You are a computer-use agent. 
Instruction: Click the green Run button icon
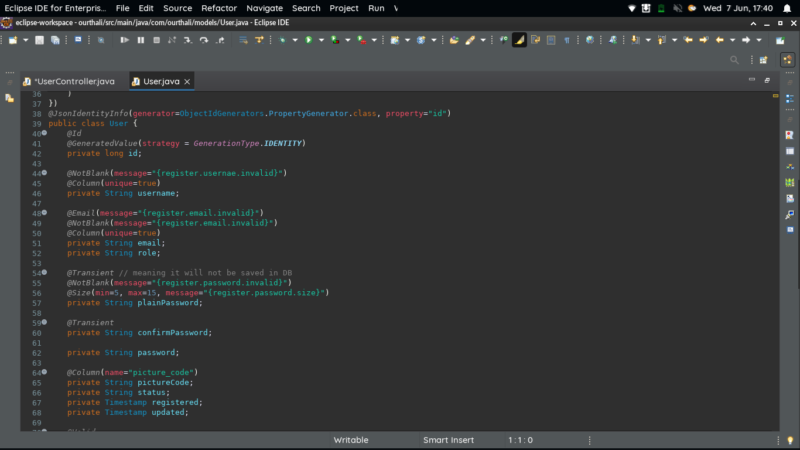point(308,40)
